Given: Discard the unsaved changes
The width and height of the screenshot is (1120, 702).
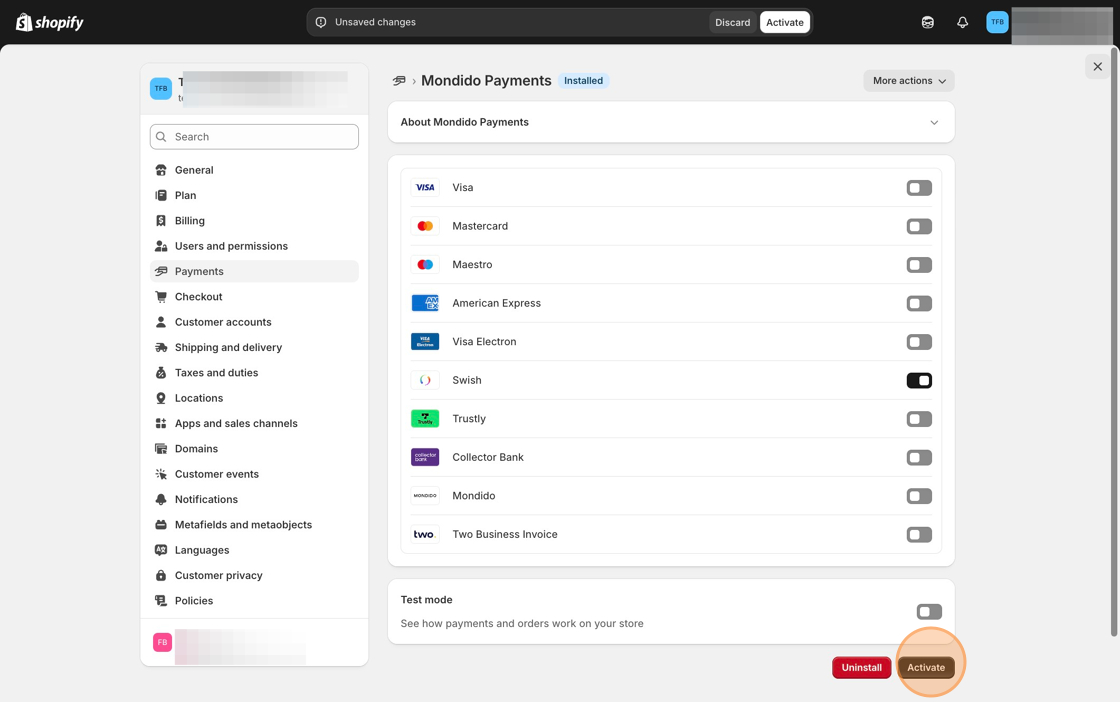Looking at the screenshot, I should pyautogui.click(x=732, y=22).
